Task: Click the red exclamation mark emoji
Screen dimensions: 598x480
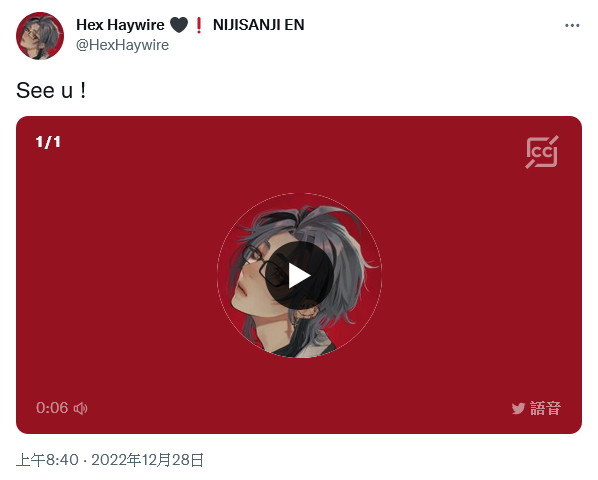Action: 198,25
